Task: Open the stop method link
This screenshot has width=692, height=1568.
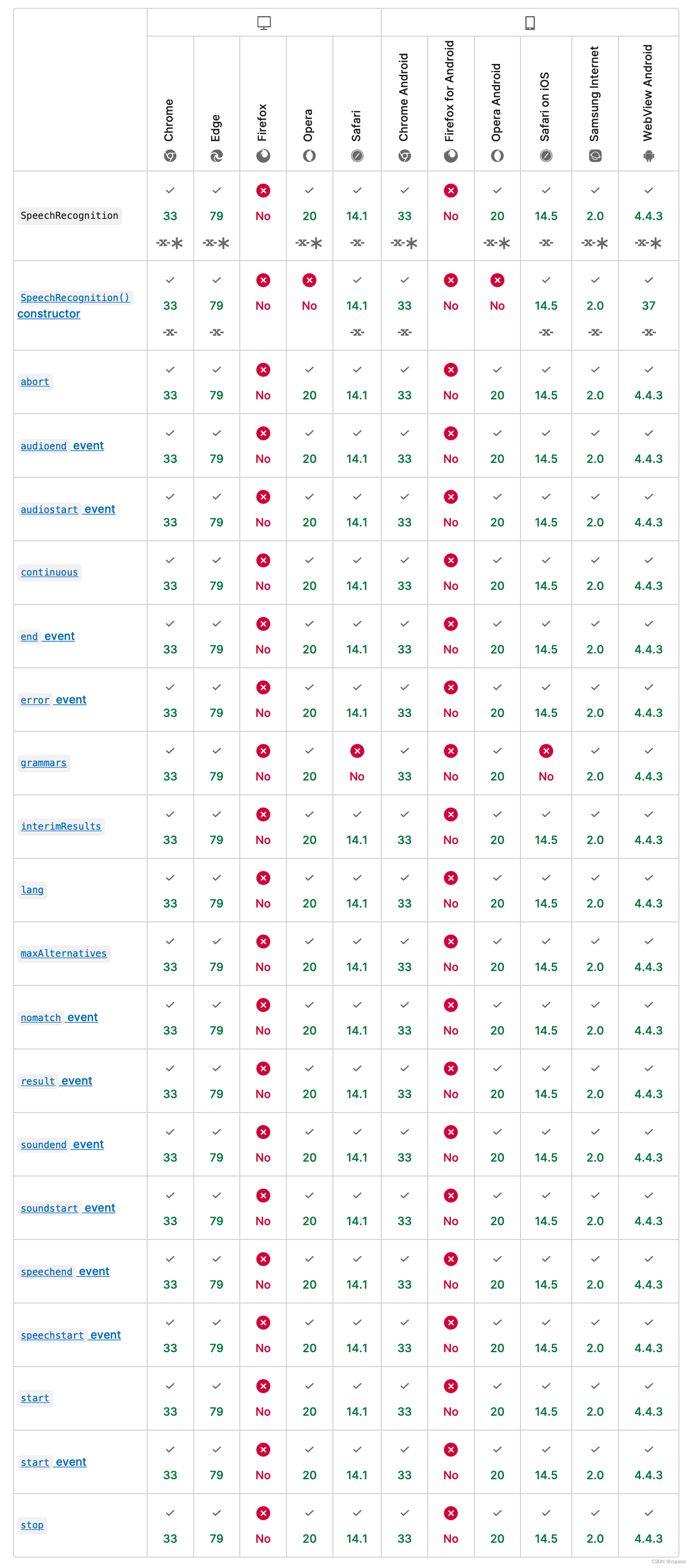Action: [x=32, y=1525]
